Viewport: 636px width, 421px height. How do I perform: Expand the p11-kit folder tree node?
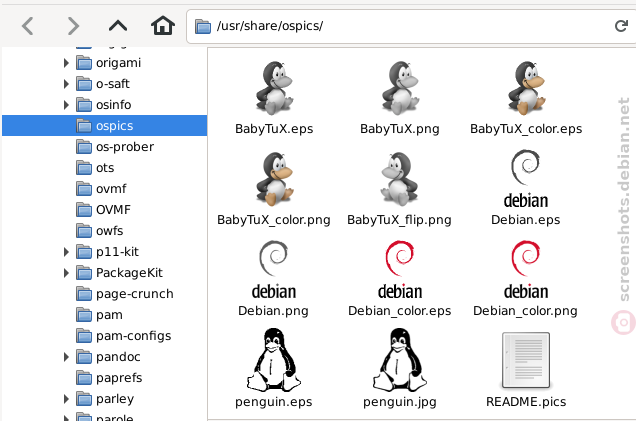[66, 252]
